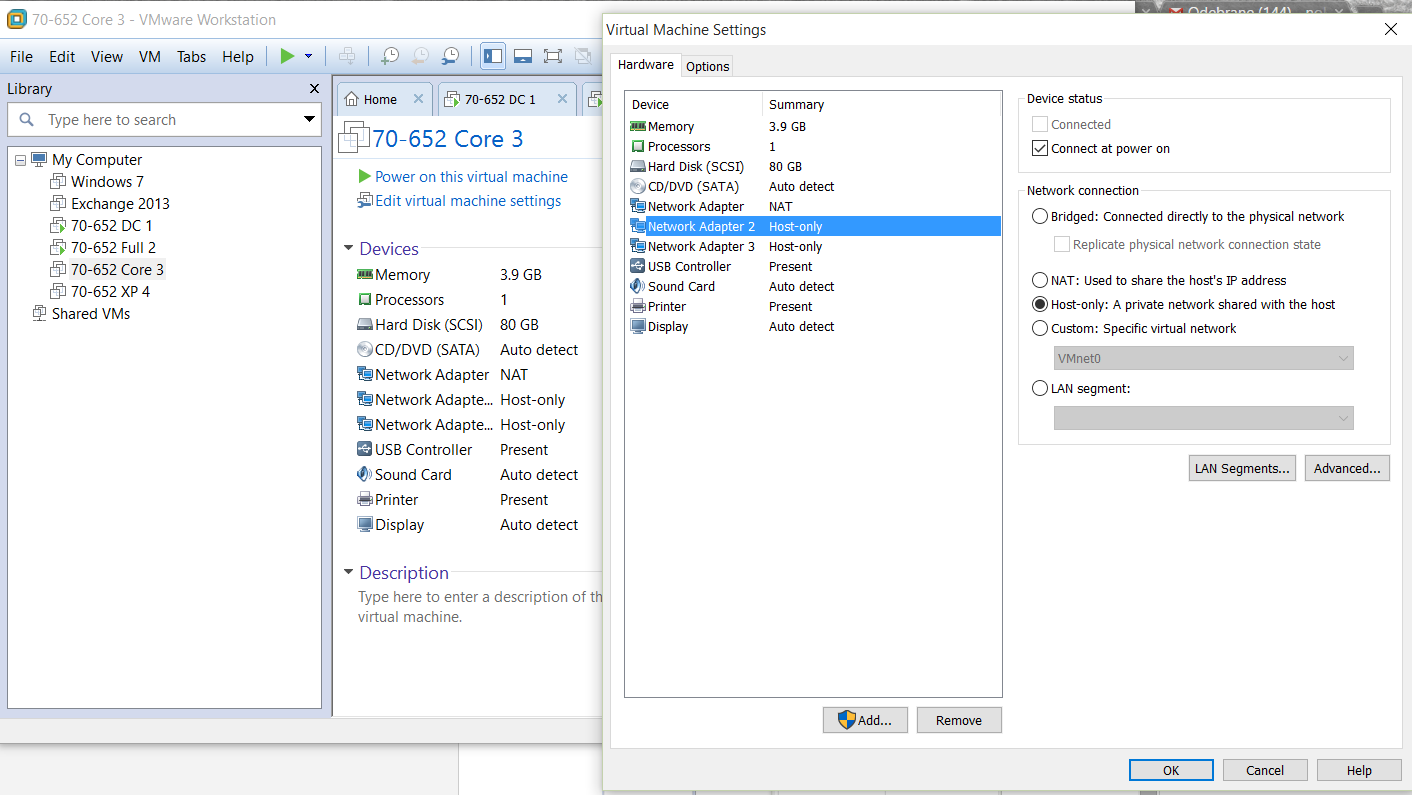Select 70-652 Full 2 in the Library tree
The width and height of the screenshot is (1412, 795).
coord(113,248)
